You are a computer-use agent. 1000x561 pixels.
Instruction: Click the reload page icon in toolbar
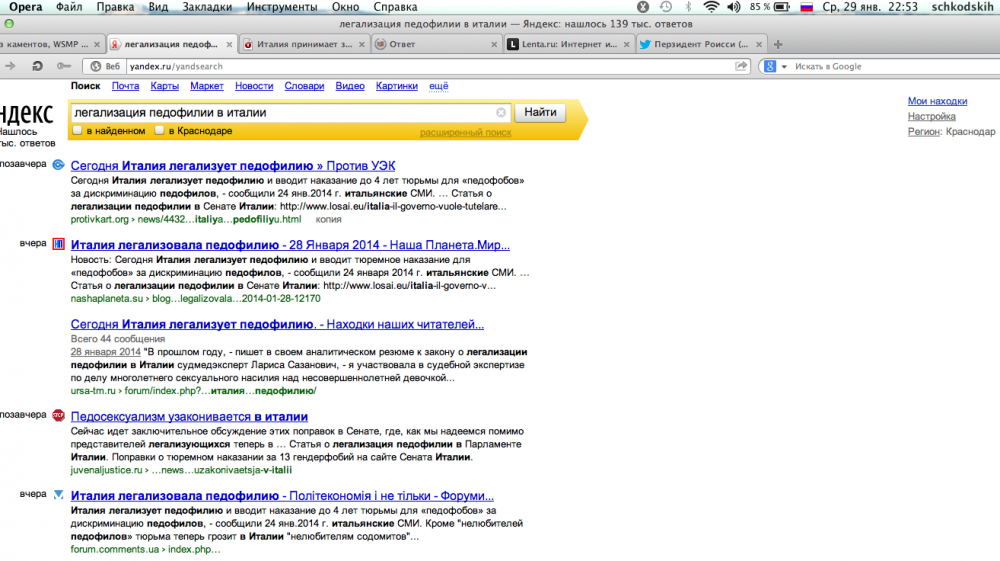pyautogui.click(x=37, y=66)
